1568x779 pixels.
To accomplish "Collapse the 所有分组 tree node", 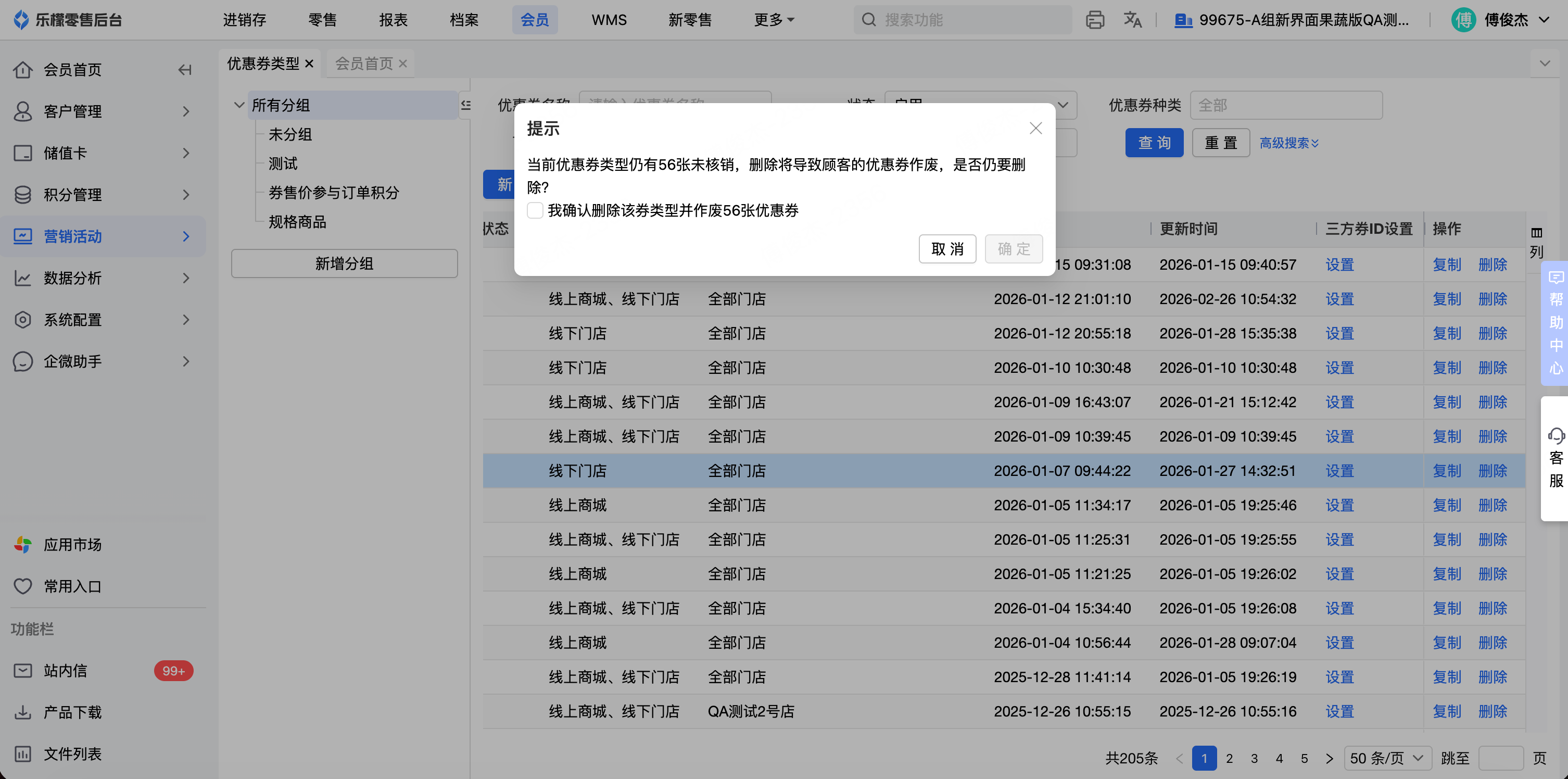I will tap(239, 105).
